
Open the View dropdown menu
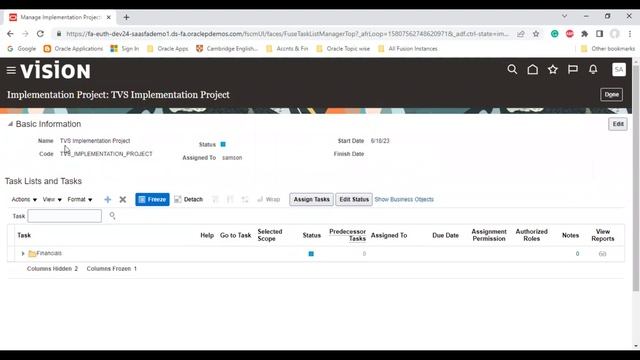tap(52, 200)
